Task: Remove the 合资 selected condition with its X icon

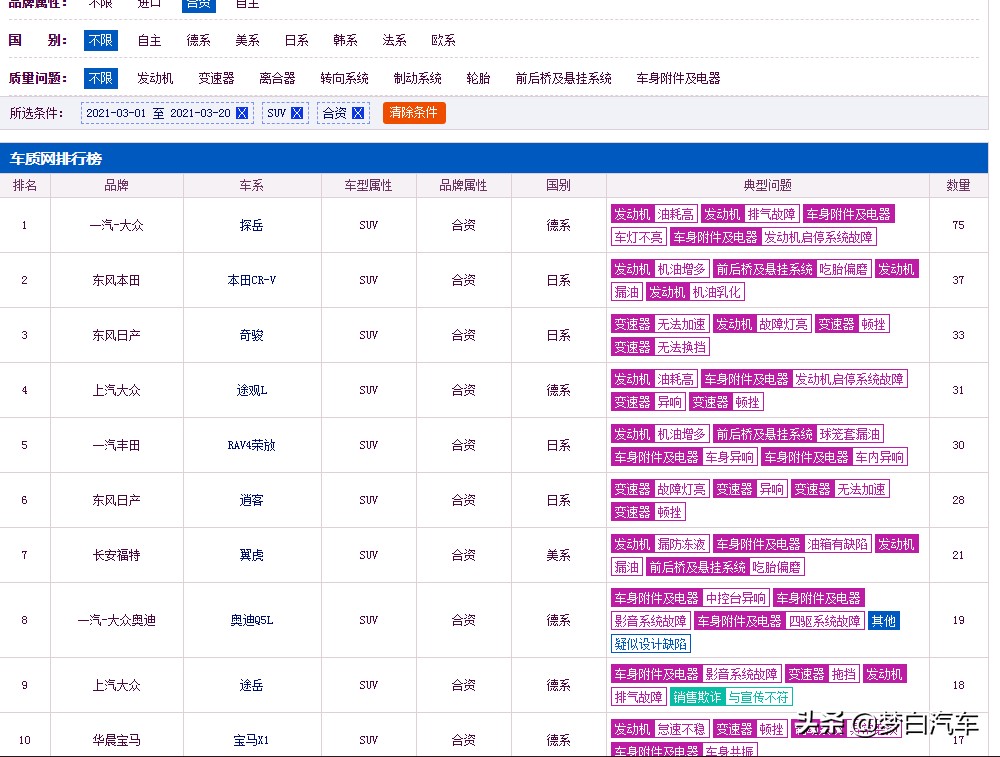Action: [358, 113]
